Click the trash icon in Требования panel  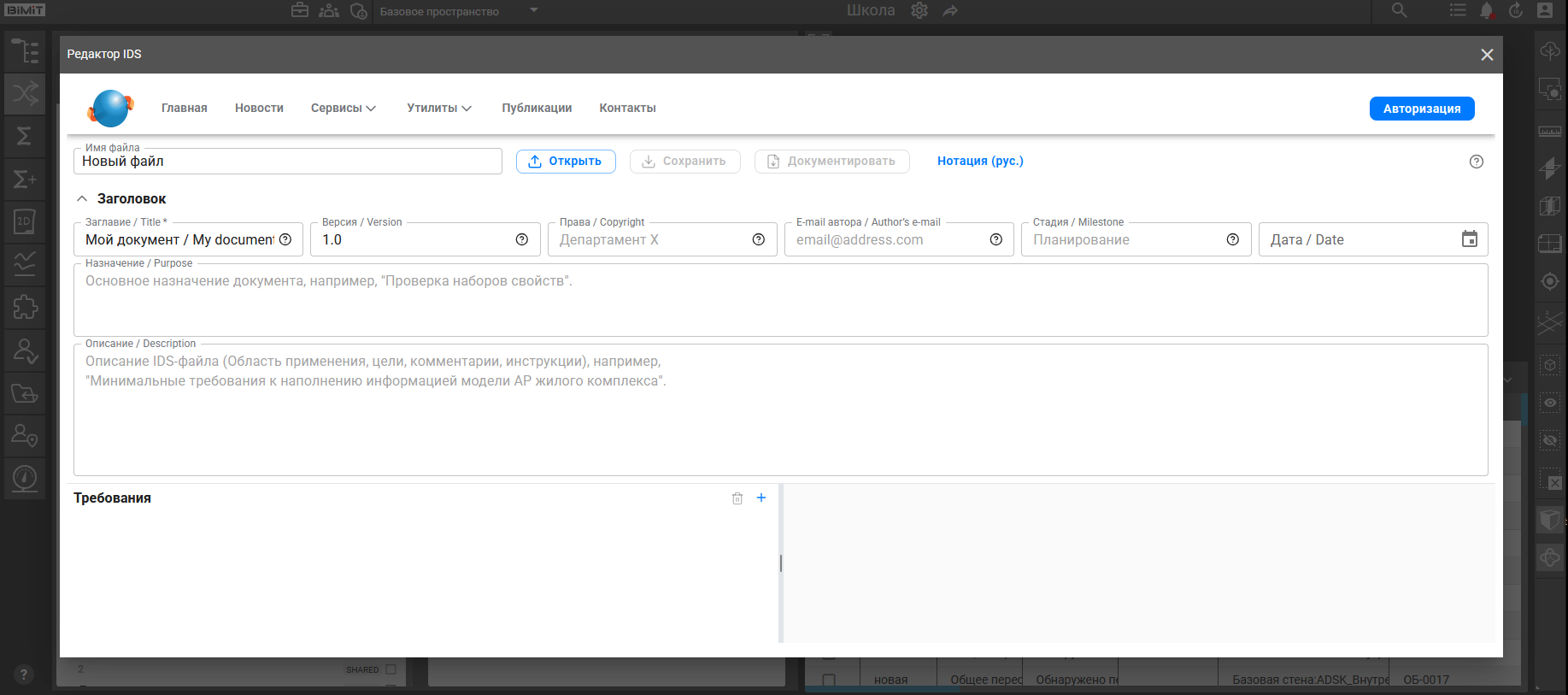737,498
